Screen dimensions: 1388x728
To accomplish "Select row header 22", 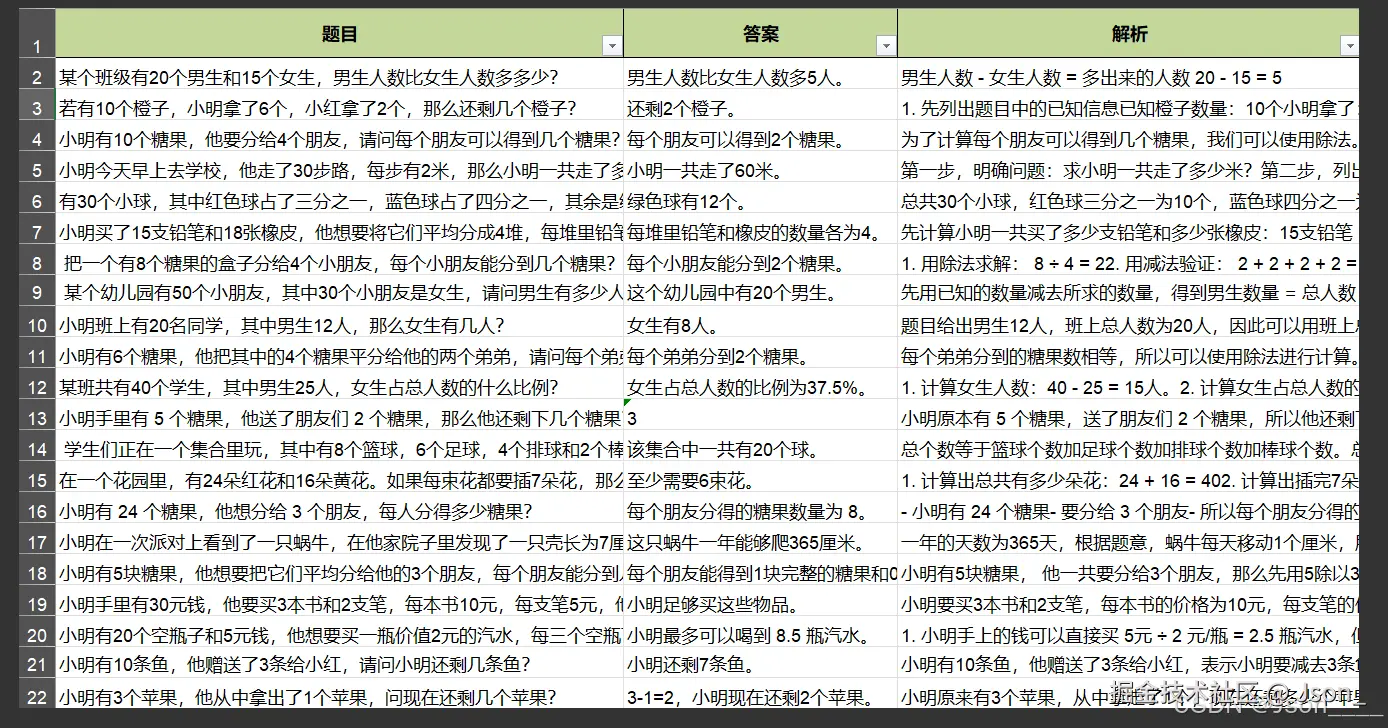I will tap(37, 696).
